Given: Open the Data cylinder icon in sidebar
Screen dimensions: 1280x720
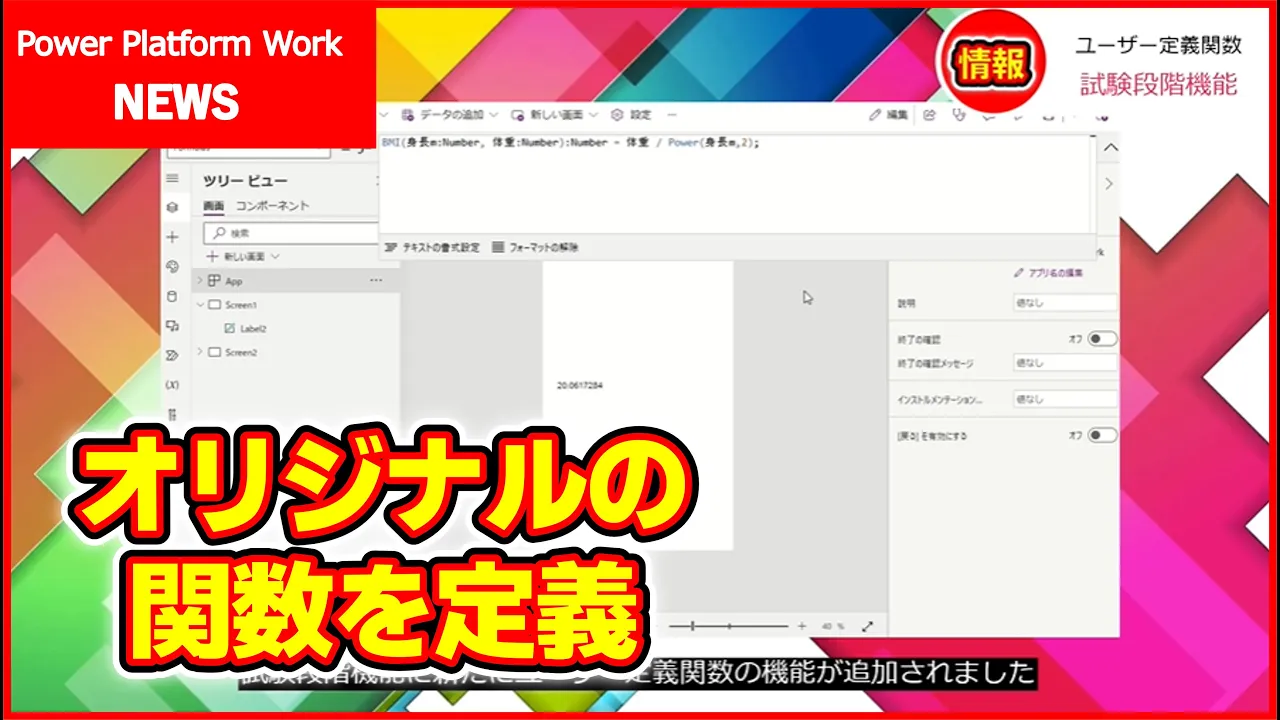Looking at the screenshot, I should [x=172, y=296].
